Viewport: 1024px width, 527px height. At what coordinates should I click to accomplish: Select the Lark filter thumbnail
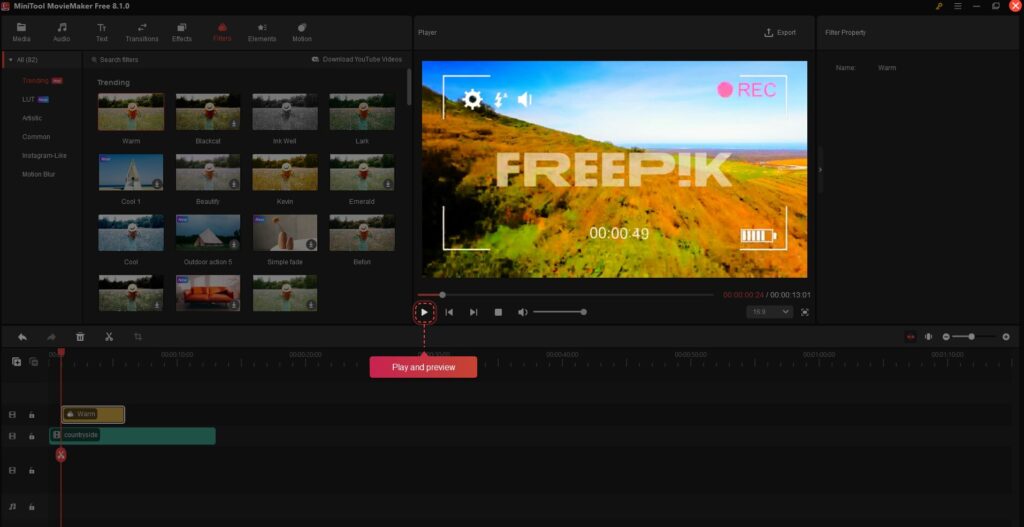tap(362, 112)
